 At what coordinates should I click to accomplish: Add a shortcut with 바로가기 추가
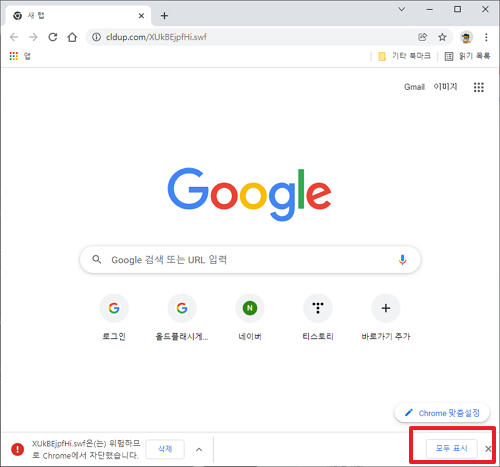[386, 317]
